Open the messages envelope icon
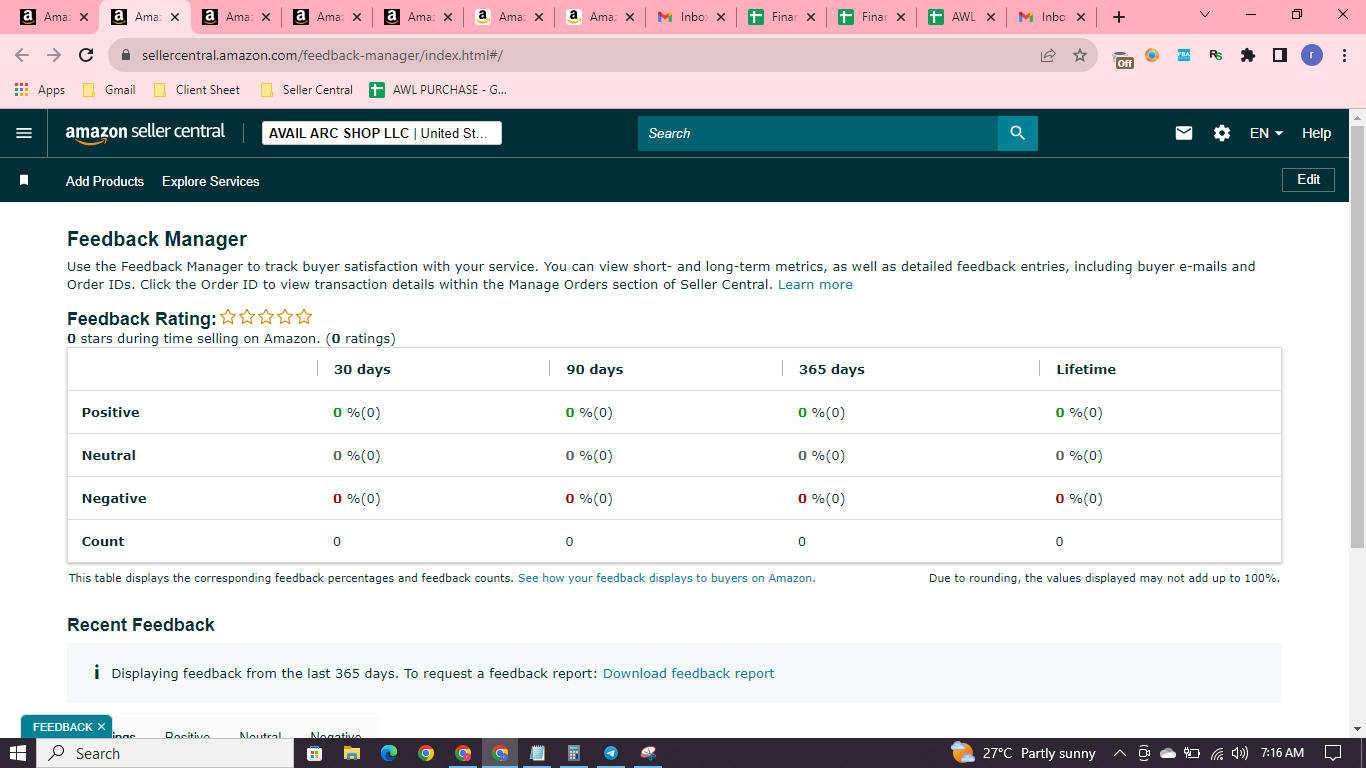The height and width of the screenshot is (768, 1366). (1184, 133)
